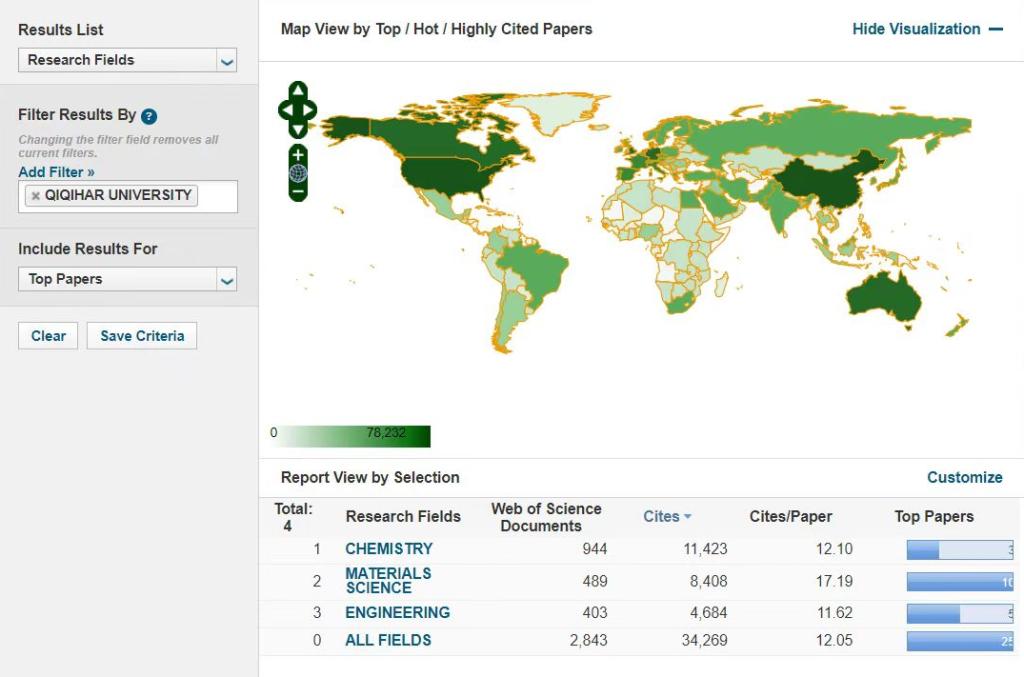1024x677 pixels.
Task: Open the Research Fields results list dropdown
Action: [128, 60]
